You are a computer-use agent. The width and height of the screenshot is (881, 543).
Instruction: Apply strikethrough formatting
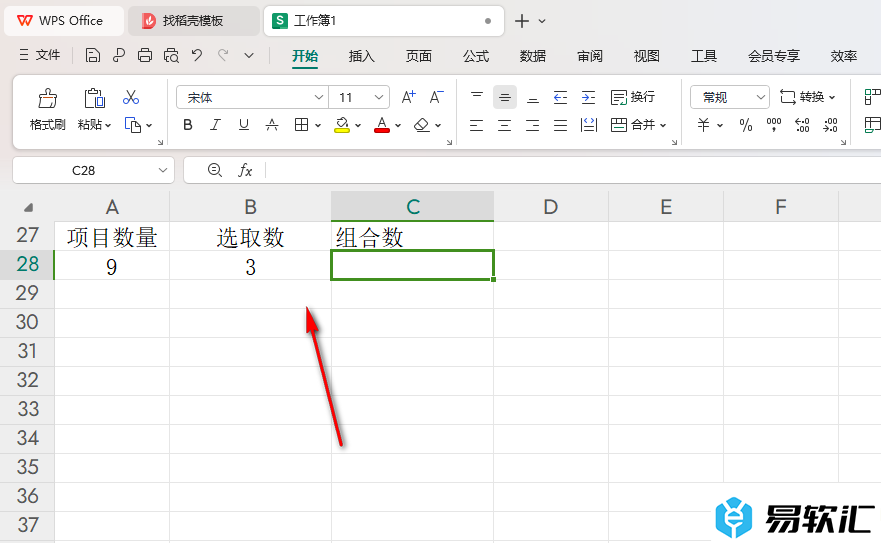point(272,125)
